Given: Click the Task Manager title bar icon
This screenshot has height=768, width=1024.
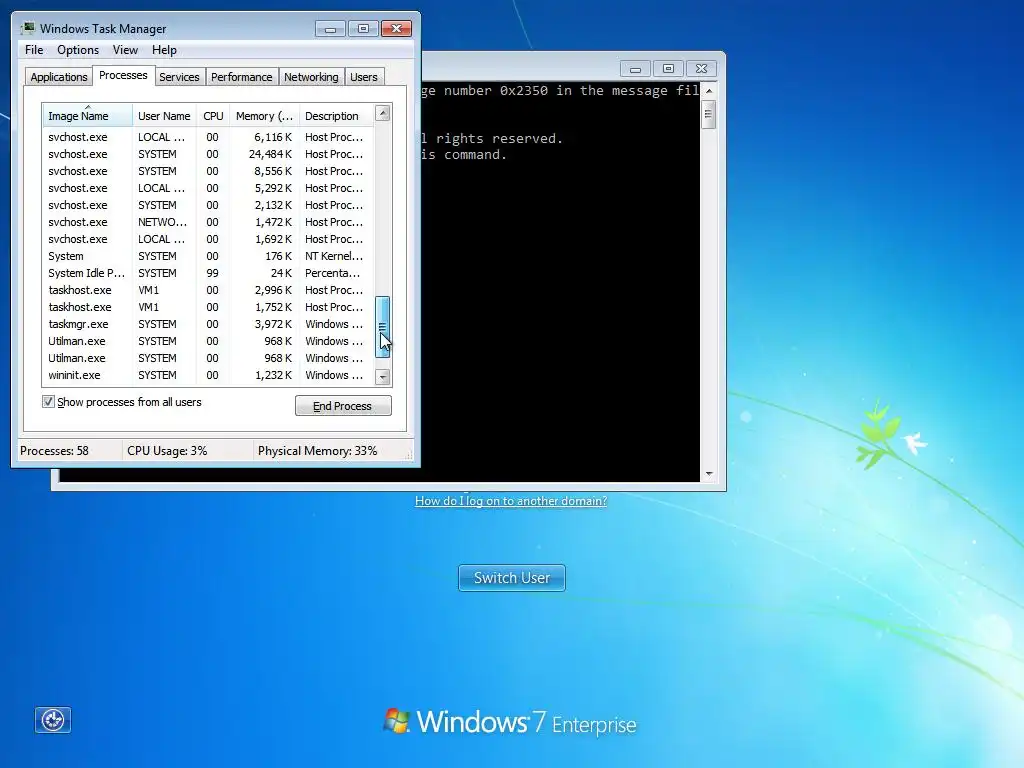Looking at the screenshot, I should pyautogui.click(x=27, y=28).
